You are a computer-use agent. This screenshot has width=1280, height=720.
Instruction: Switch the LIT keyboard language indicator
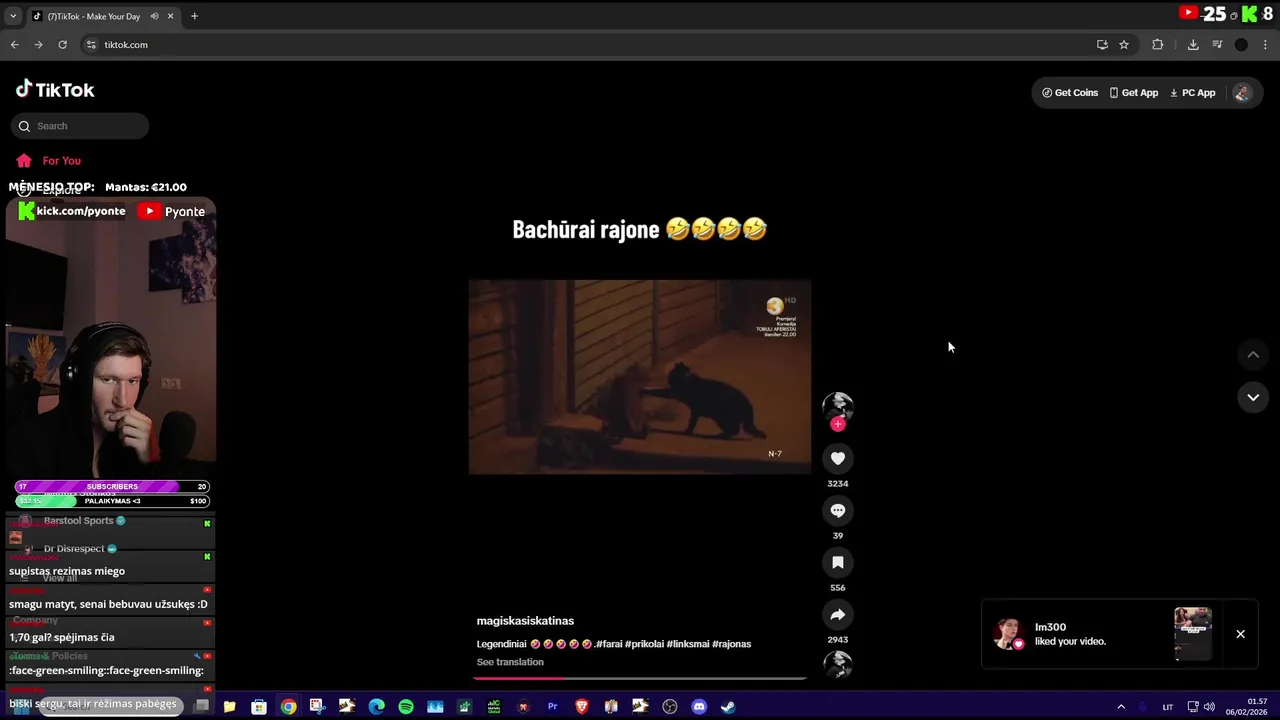pyautogui.click(x=1167, y=707)
